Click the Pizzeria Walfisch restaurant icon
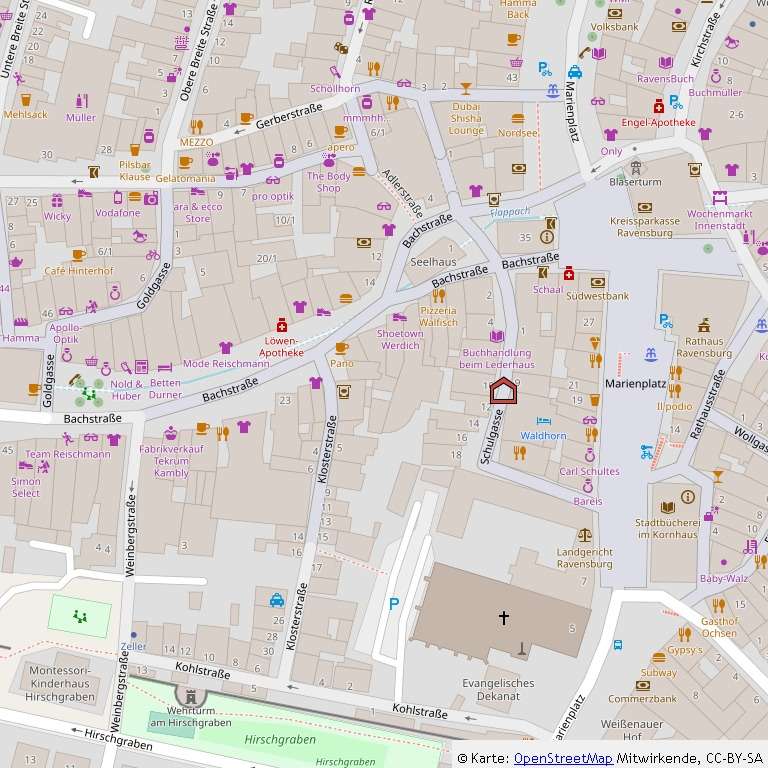The image size is (768, 768). [438, 295]
